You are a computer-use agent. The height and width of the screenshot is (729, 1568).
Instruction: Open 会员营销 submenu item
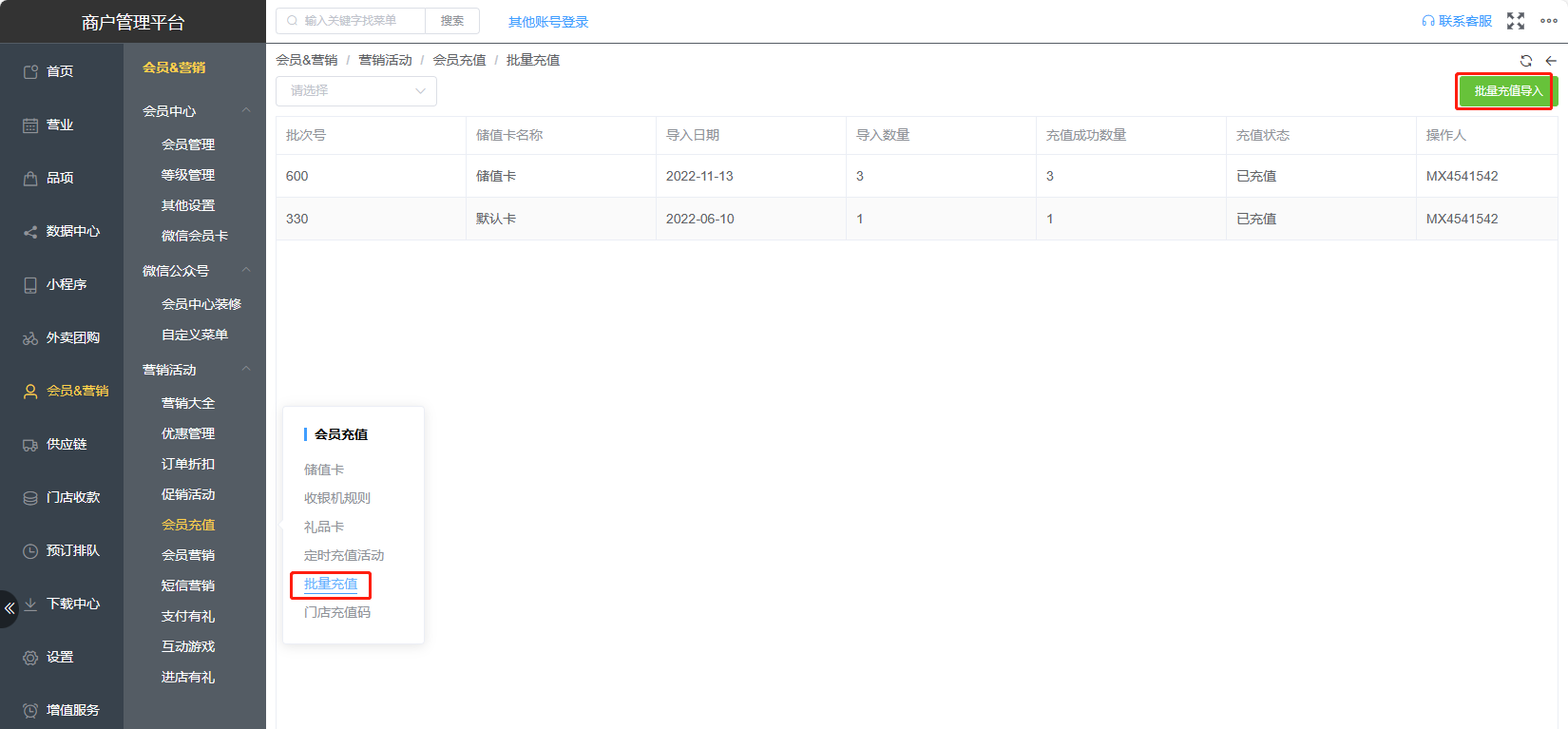(x=188, y=555)
